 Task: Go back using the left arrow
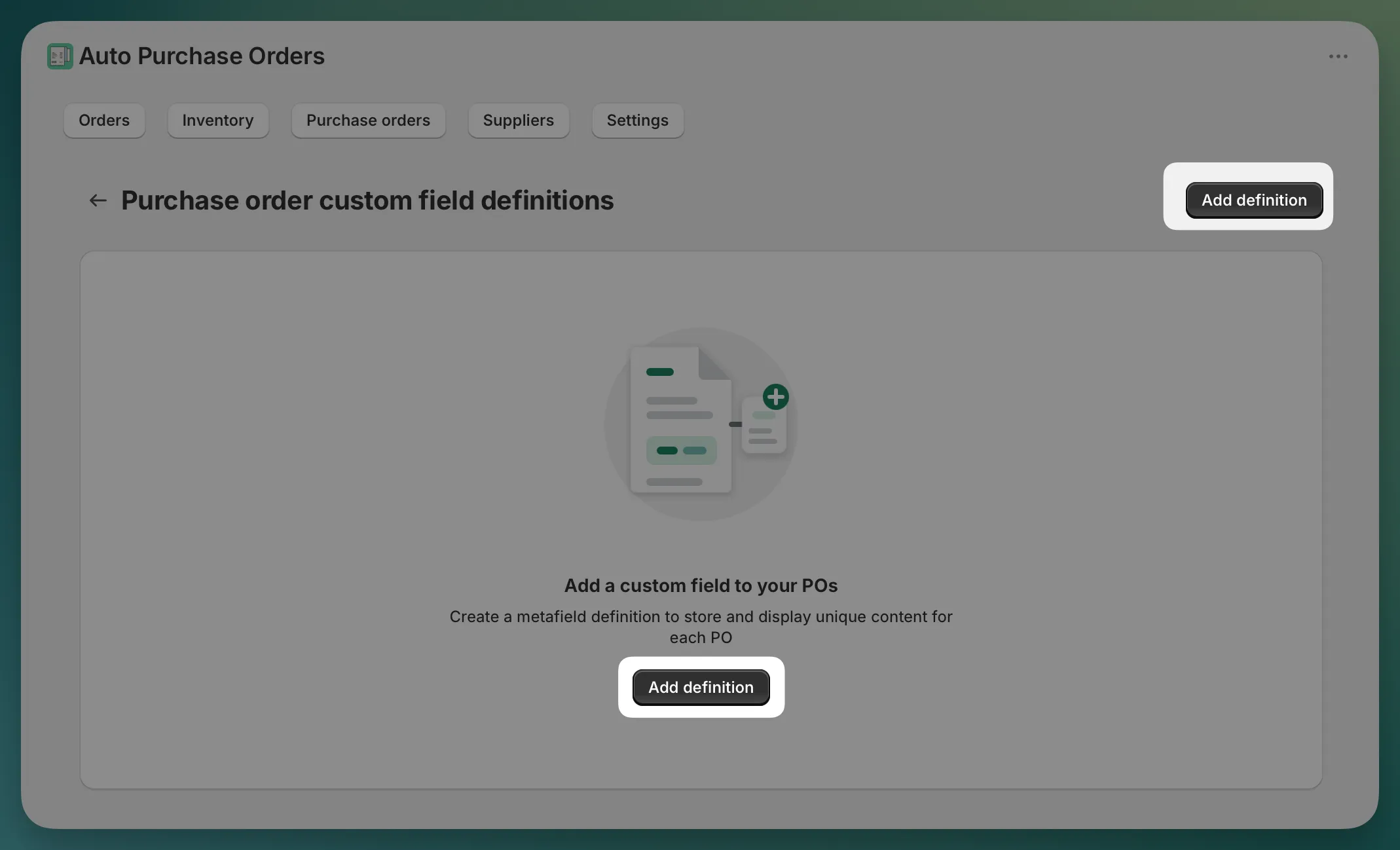(x=98, y=200)
